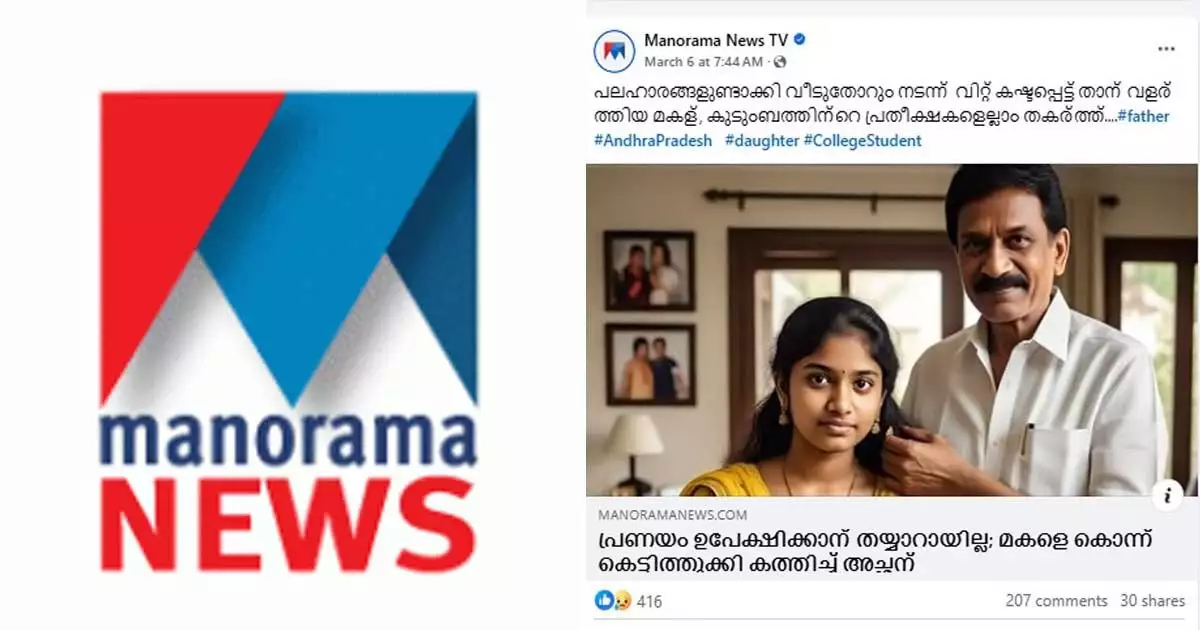Image resolution: width=1200 pixels, height=630 pixels.
Task: Click the large Manorama News logo
Action: pos(288,332)
